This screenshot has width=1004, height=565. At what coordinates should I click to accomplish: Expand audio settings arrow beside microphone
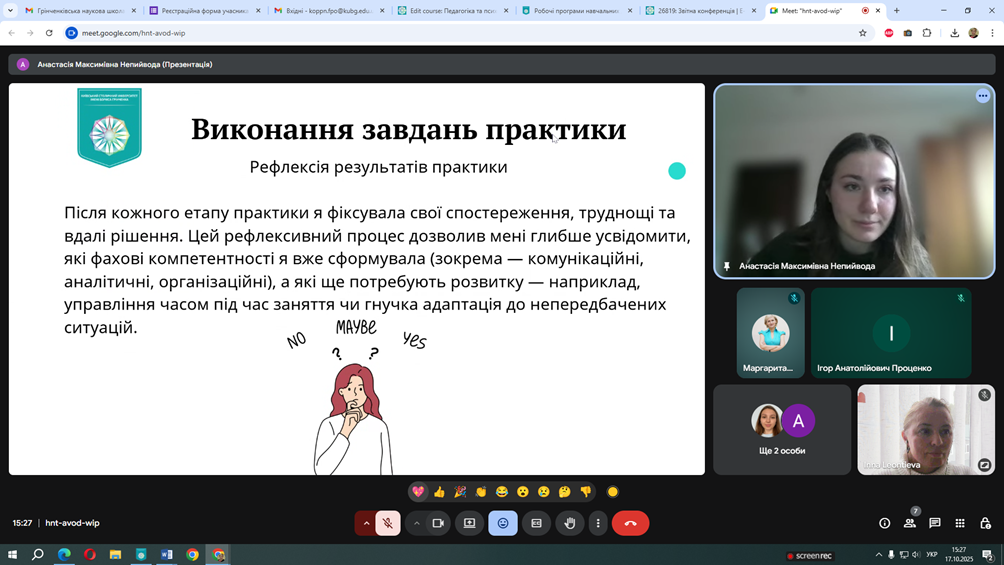point(366,523)
